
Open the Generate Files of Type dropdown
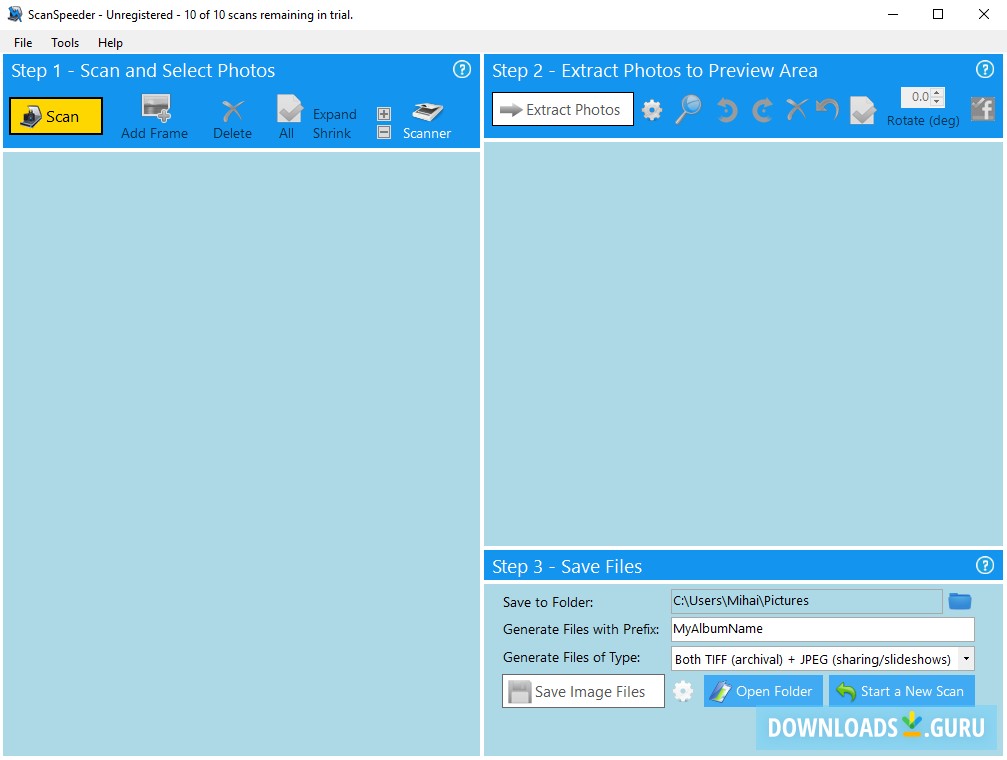[966, 658]
